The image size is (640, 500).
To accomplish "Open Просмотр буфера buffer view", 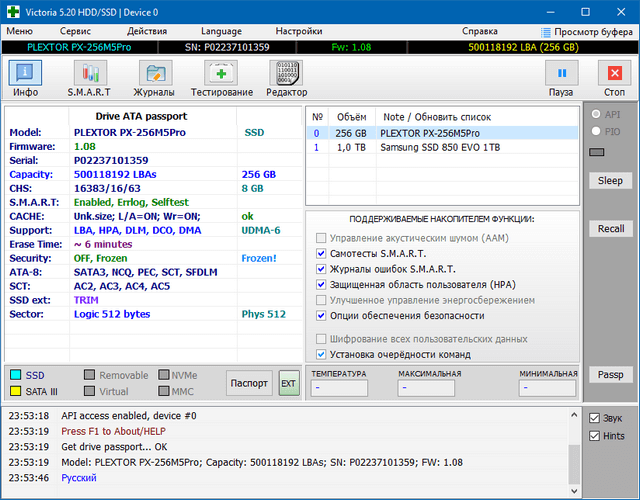I will coord(586,31).
